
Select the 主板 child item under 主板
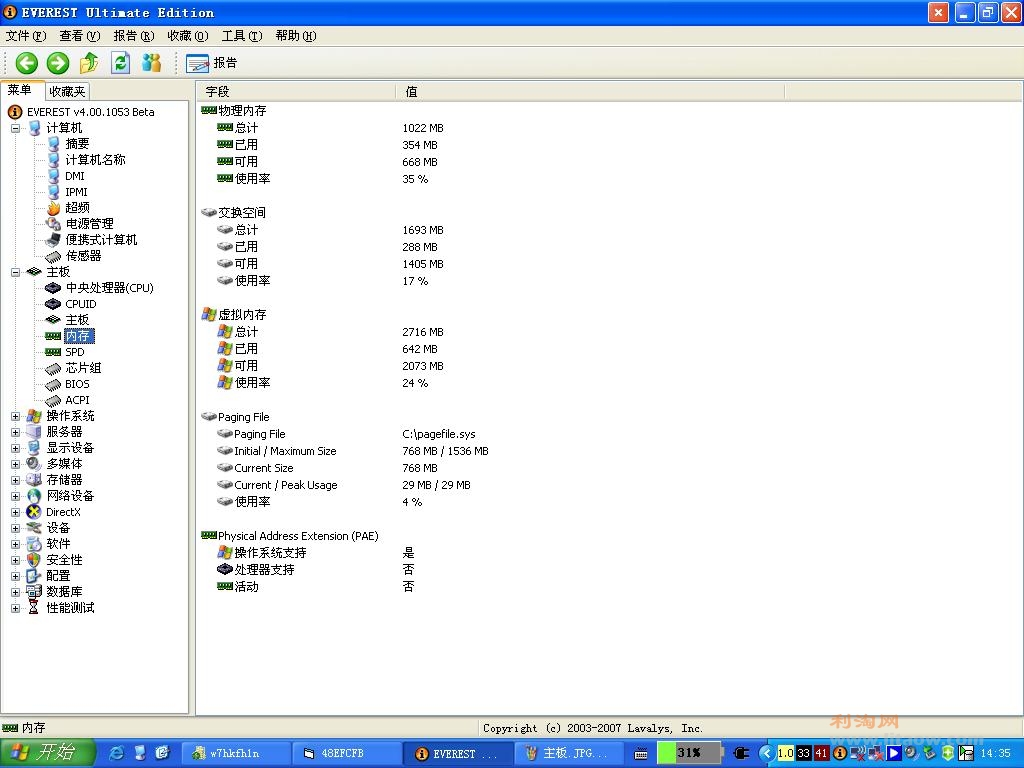tap(77, 320)
